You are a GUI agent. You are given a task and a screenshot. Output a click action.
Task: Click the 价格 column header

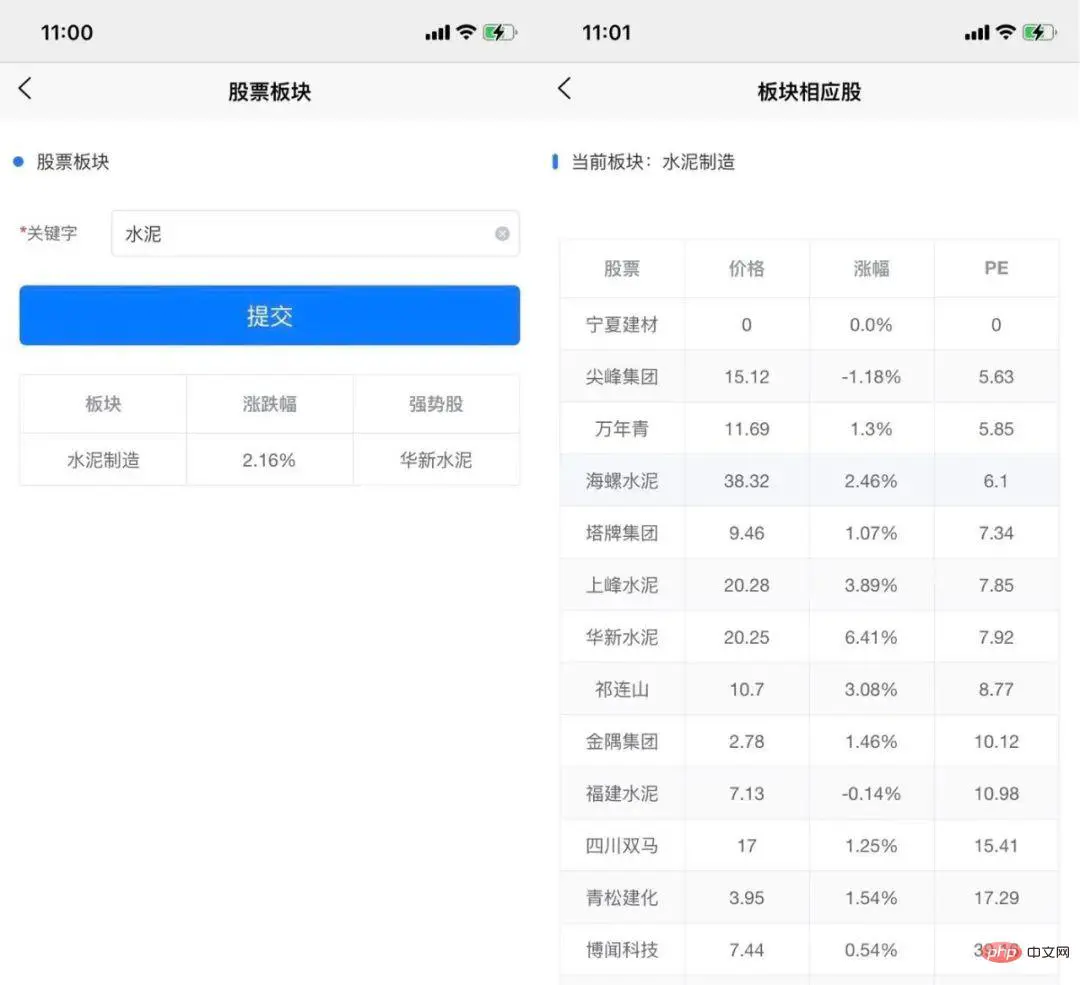747,268
